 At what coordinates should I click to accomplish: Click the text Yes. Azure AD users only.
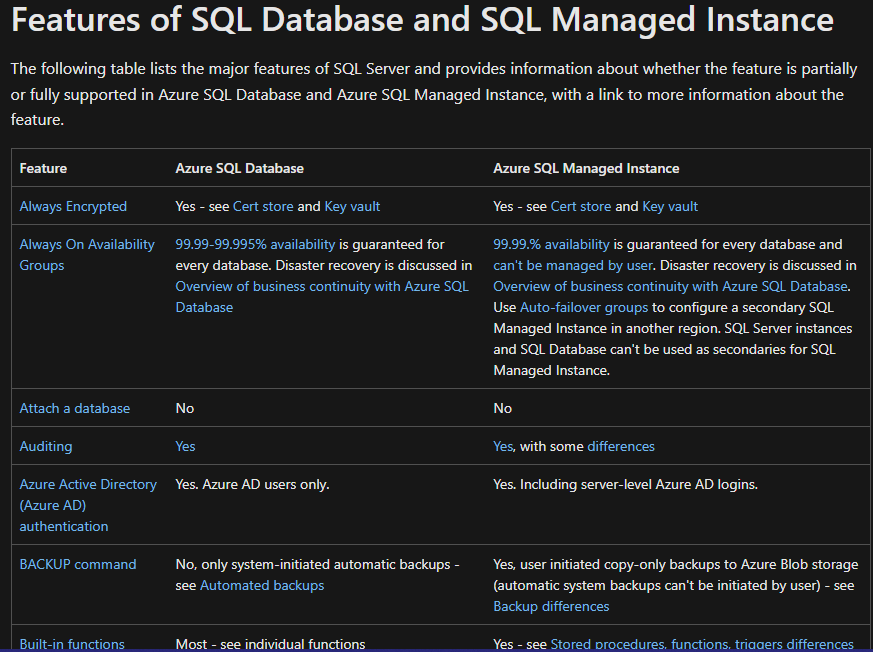coord(252,484)
